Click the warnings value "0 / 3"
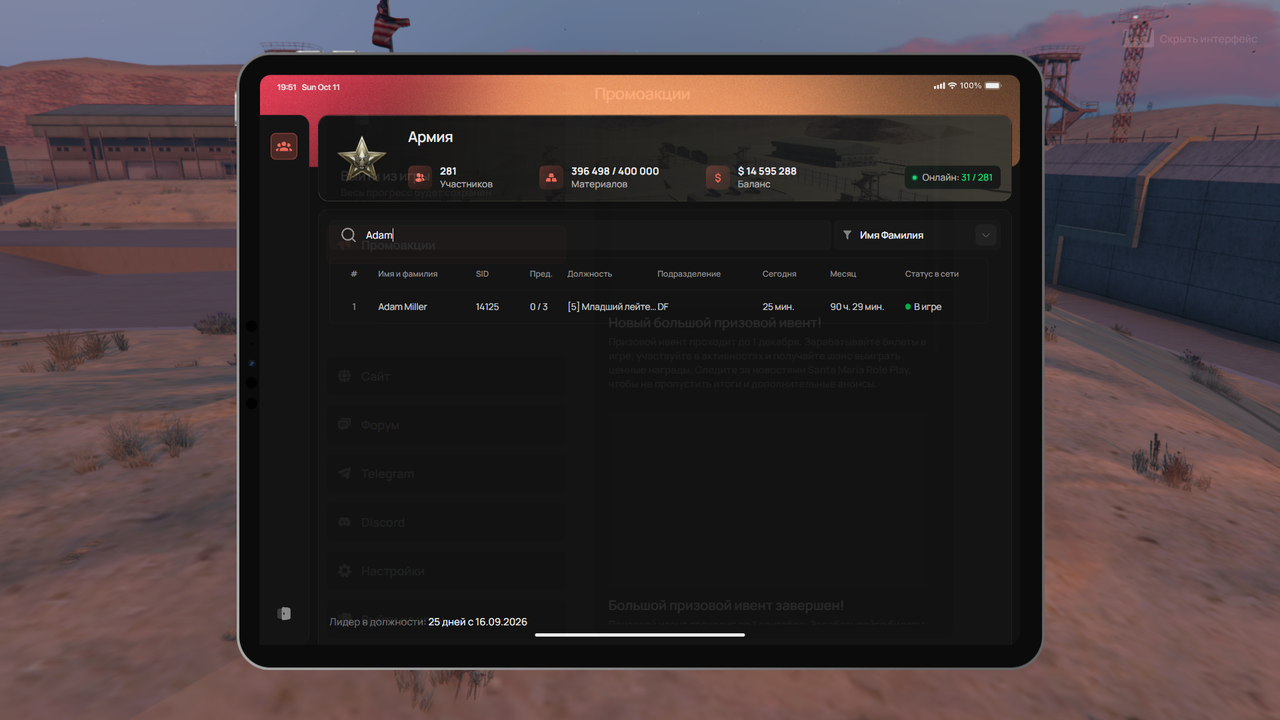 click(x=539, y=307)
